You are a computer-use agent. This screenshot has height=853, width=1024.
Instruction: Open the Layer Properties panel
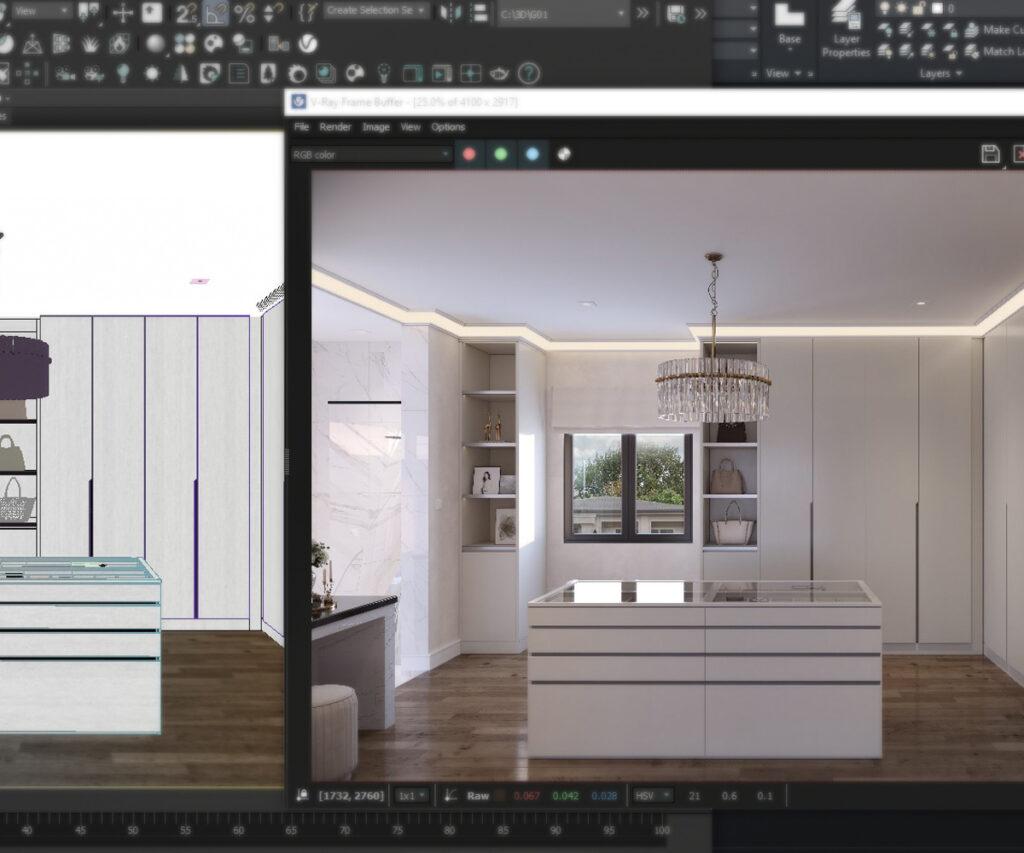pos(846,32)
